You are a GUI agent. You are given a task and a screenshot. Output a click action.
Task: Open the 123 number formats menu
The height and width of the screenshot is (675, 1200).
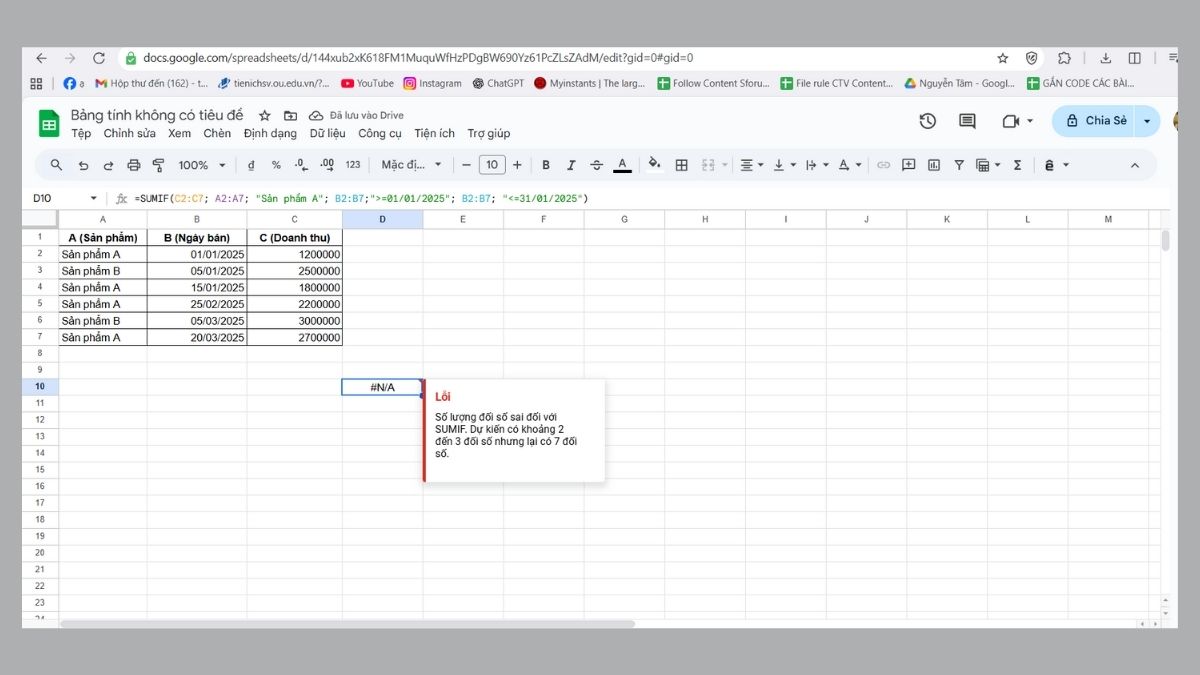click(x=353, y=165)
